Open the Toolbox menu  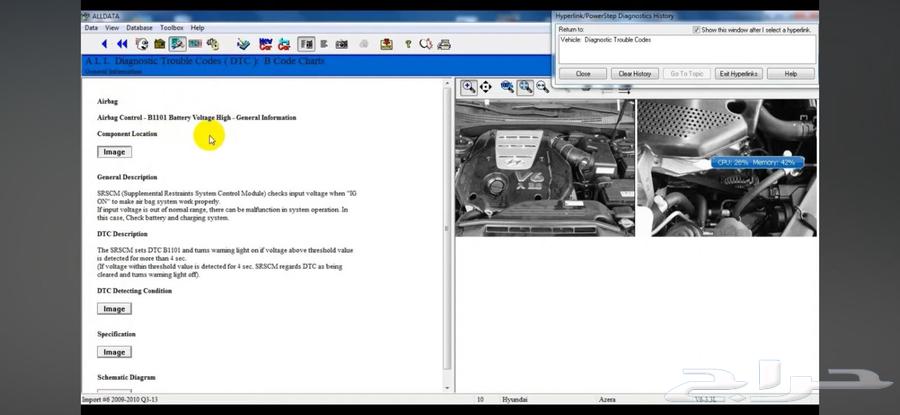click(x=172, y=28)
